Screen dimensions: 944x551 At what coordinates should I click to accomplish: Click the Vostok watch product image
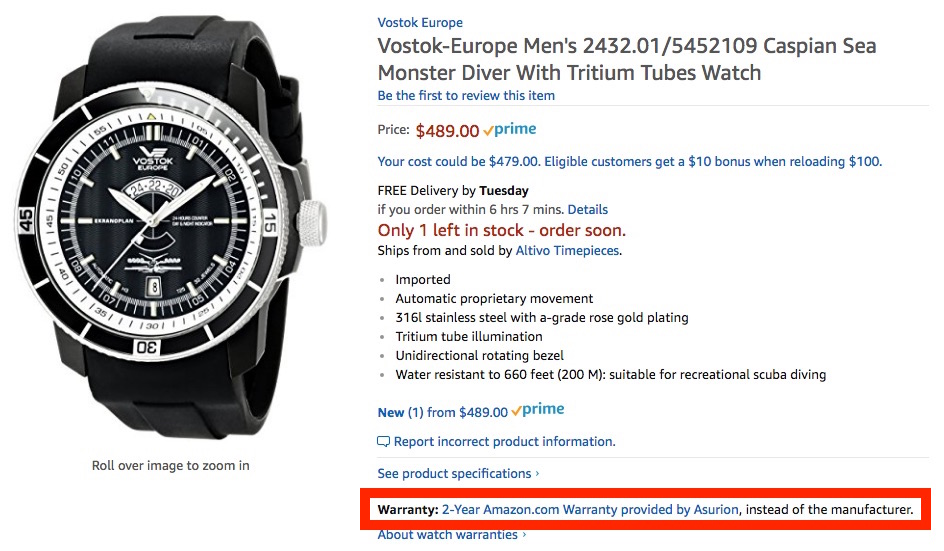pyautogui.click(x=170, y=231)
